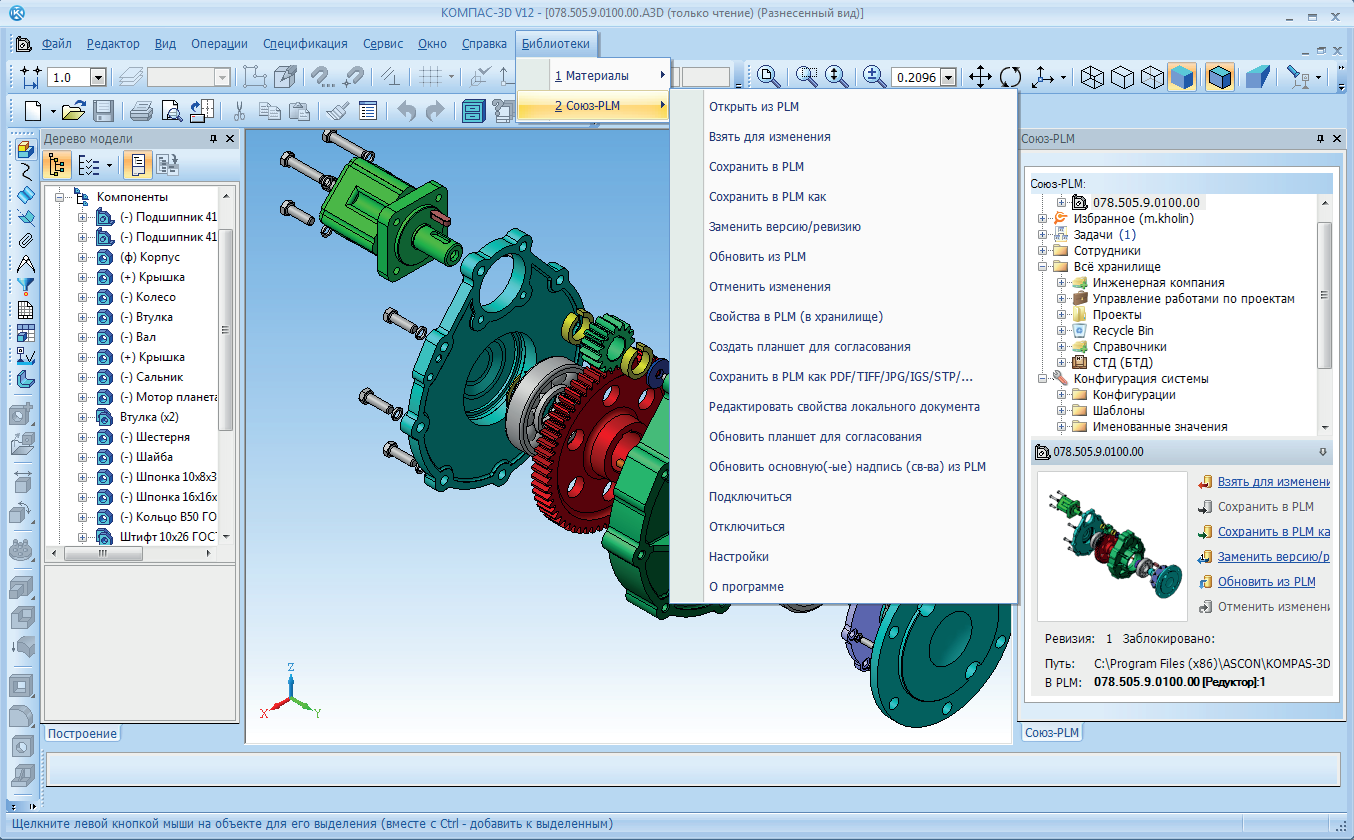This screenshot has height=840, width=1354.
Task: Select (-) Шестерня component row
Action: click(x=154, y=437)
